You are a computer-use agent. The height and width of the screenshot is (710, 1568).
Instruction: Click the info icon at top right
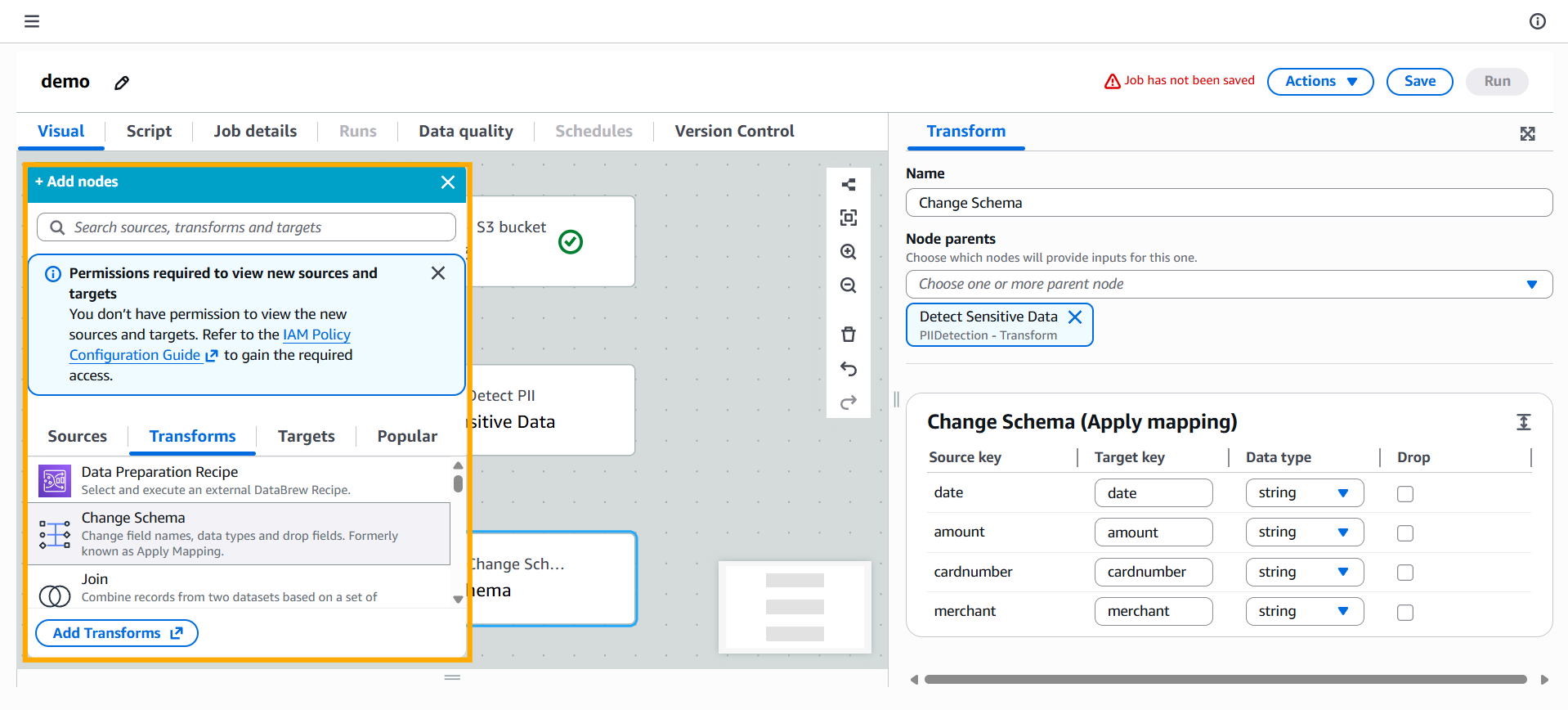point(1538,21)
